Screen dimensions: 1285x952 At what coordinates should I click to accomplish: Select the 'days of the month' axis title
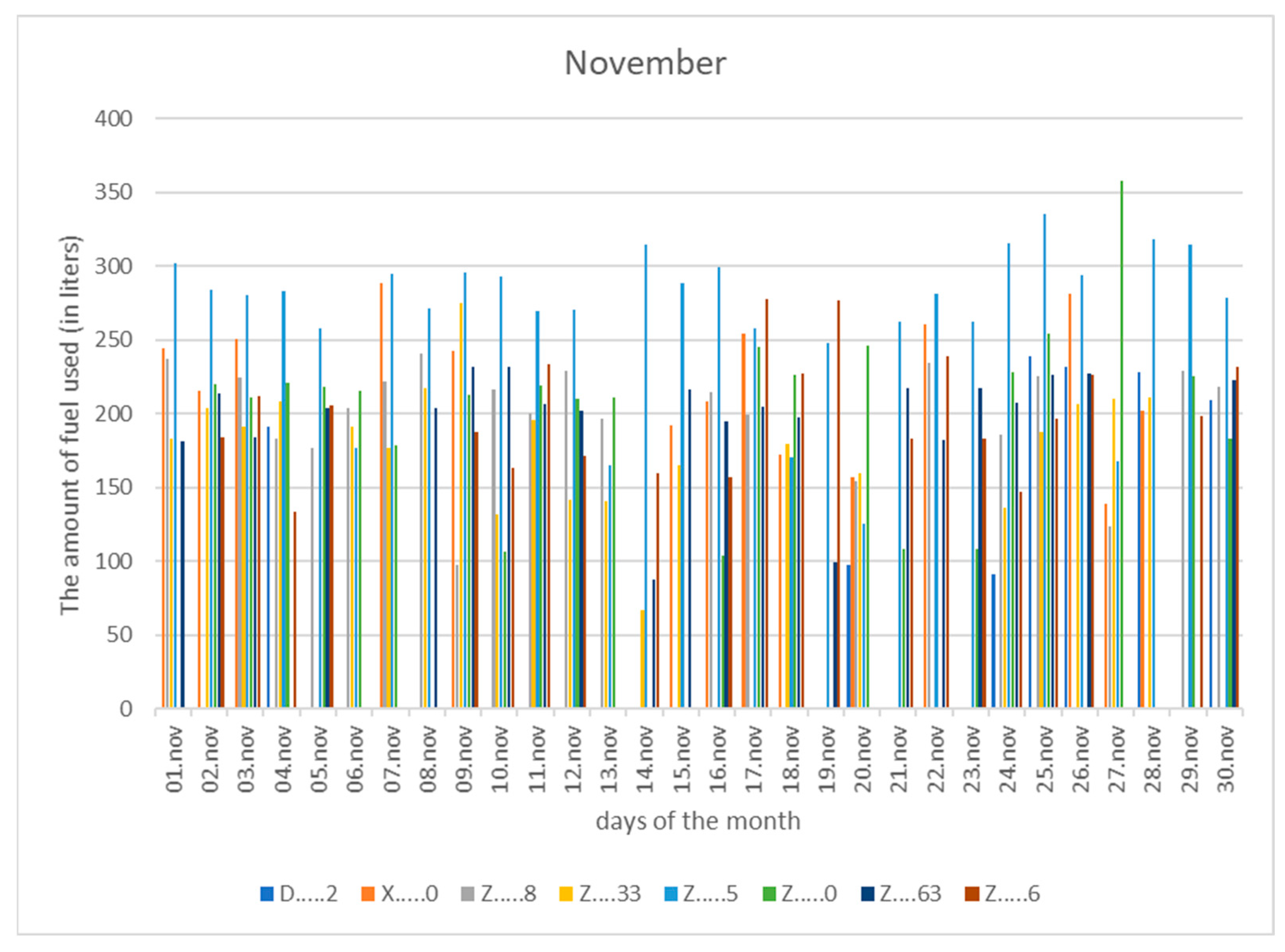pyautogui.click(x=698, y=821)
